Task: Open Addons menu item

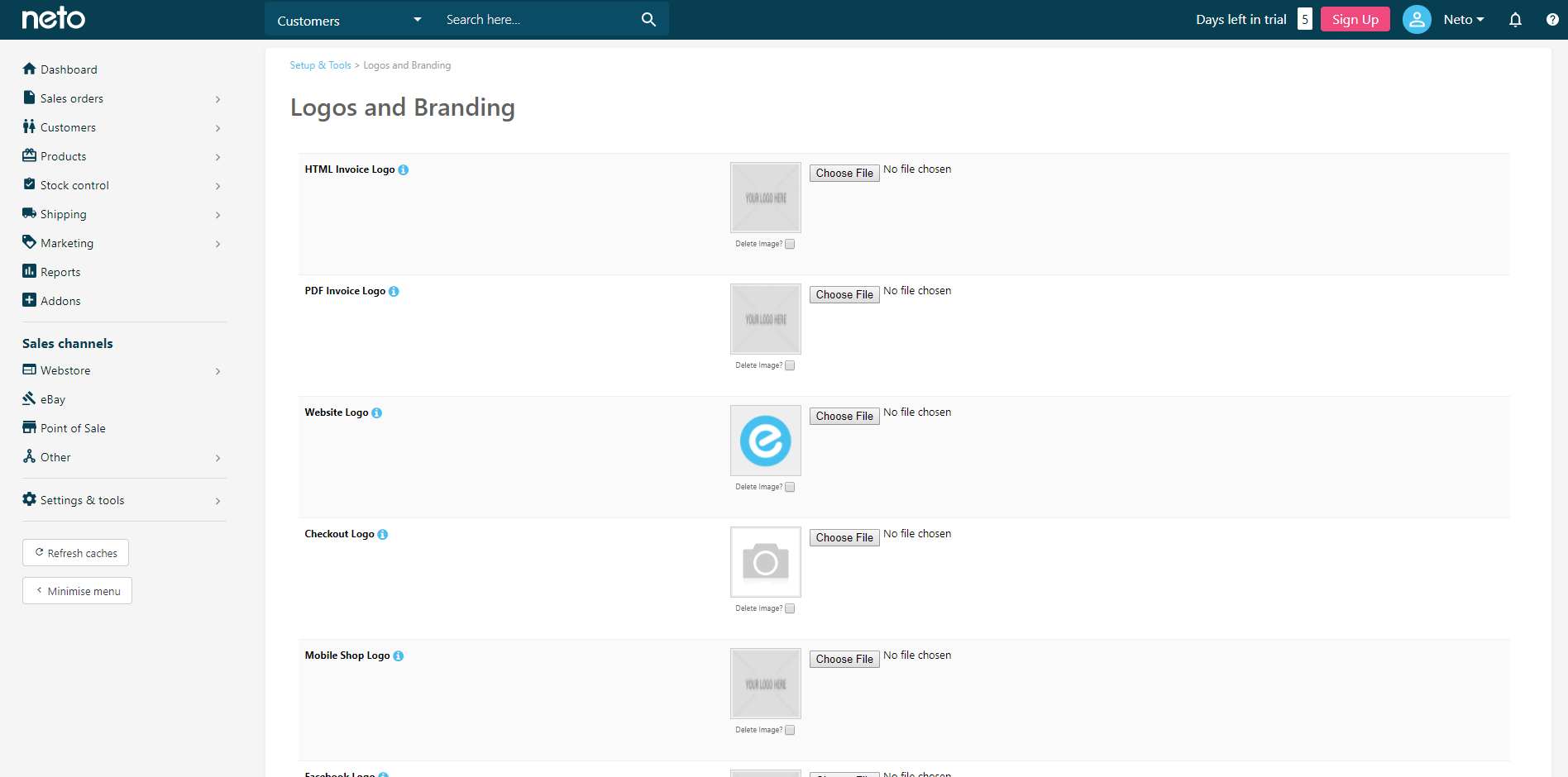Action: click(x=60, y=301)
